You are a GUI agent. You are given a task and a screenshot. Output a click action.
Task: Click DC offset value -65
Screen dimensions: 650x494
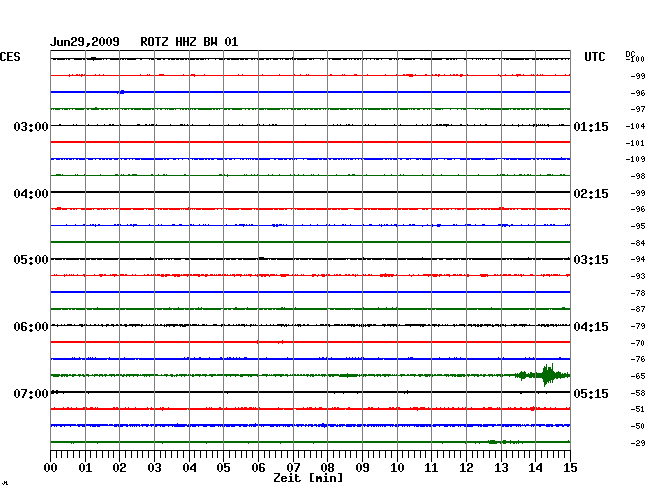click(638, 376)
